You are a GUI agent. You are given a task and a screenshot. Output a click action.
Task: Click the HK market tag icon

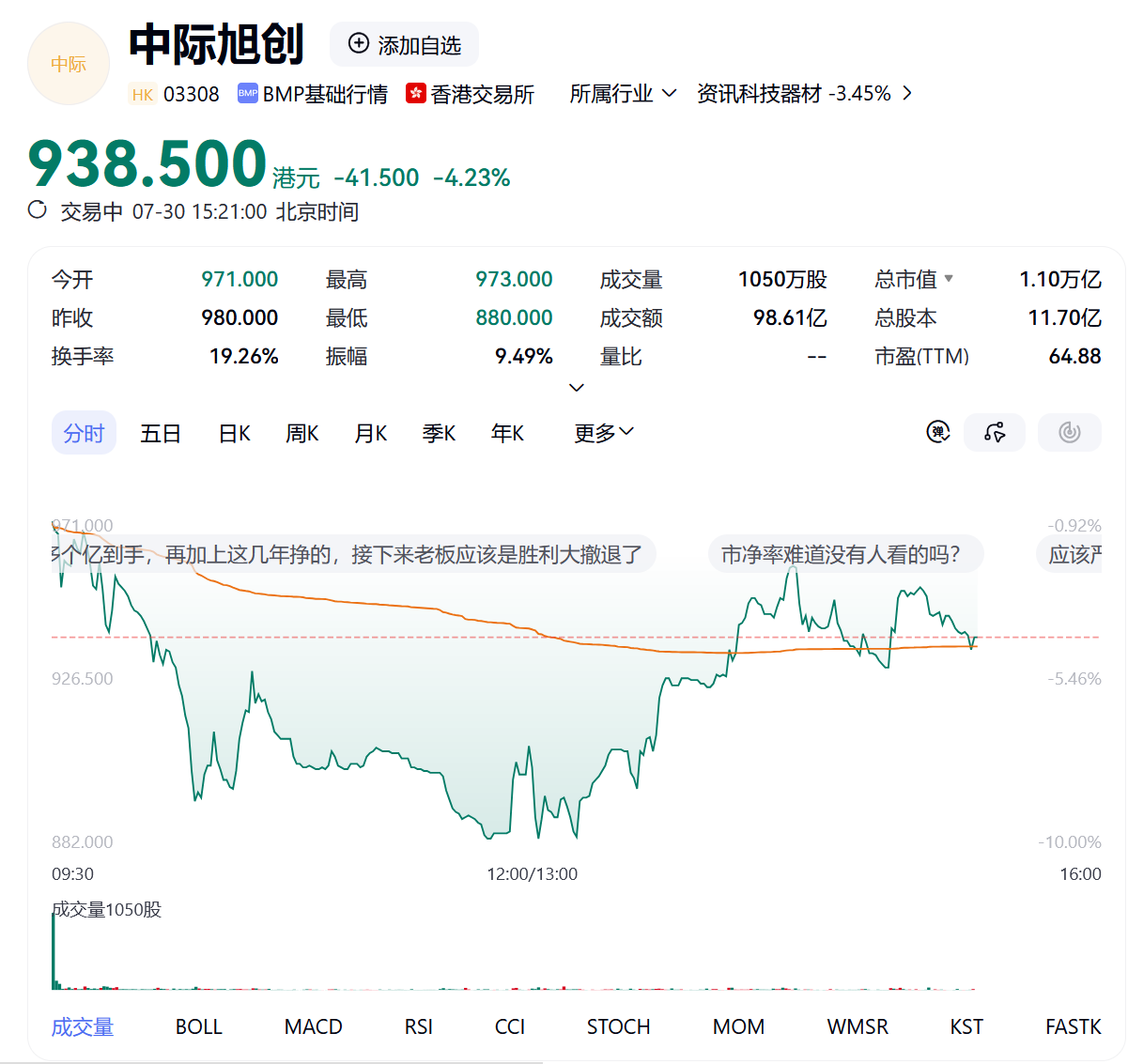coord(143,94)
